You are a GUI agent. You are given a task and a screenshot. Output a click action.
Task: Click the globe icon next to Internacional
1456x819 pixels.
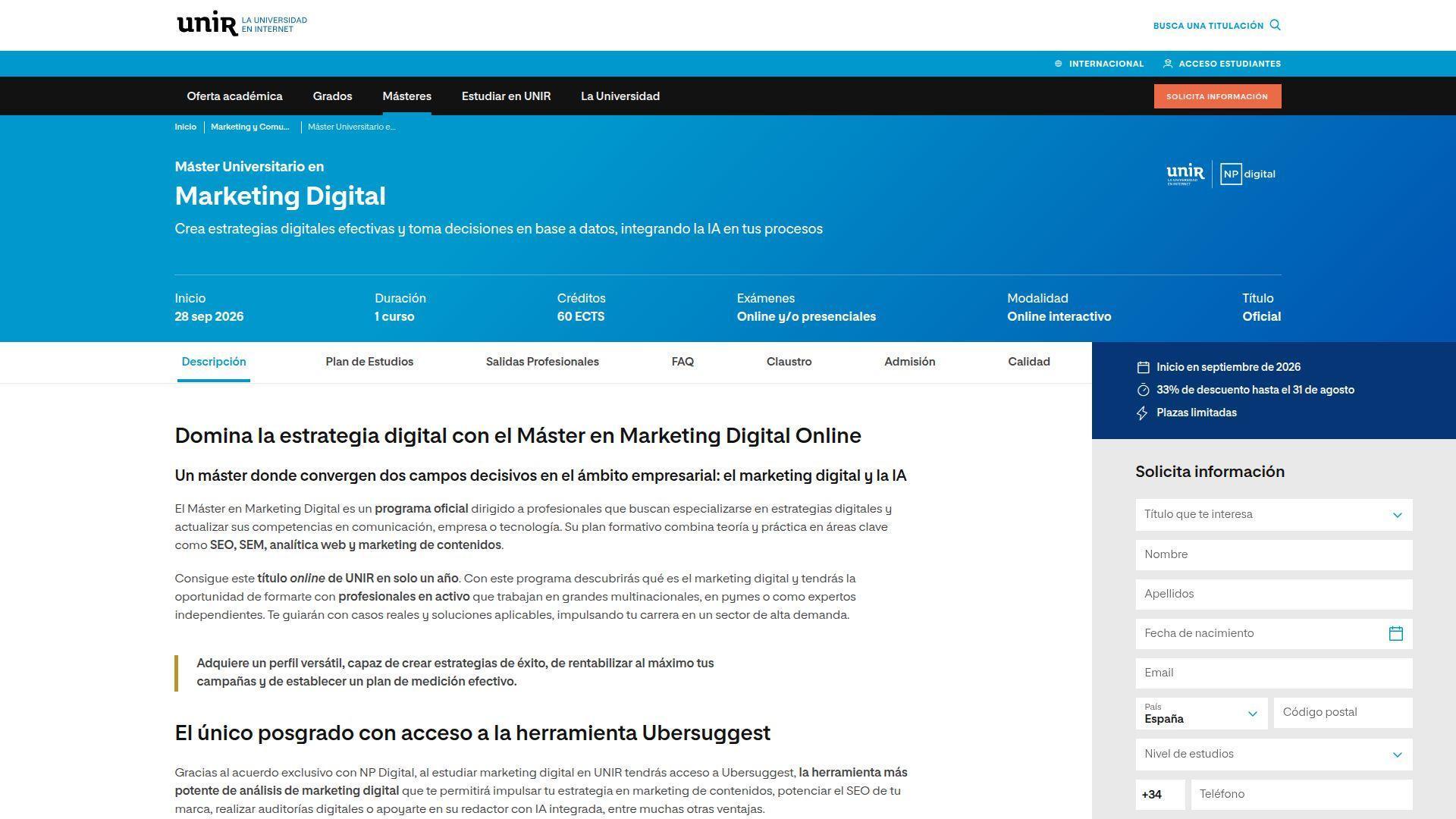click(x=1058, y=64)
